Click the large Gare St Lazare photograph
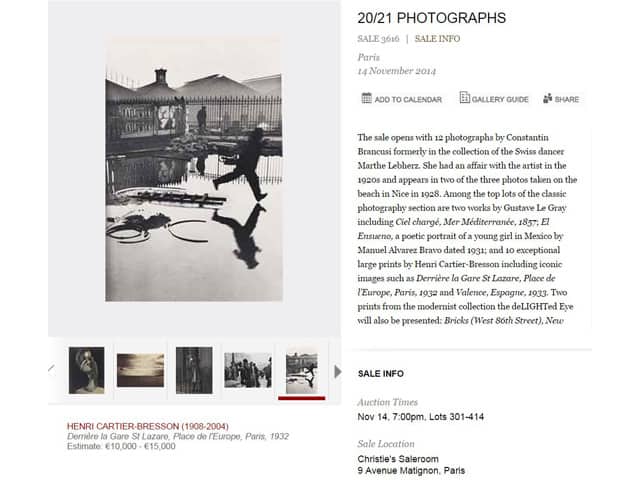Viewport: 640px width, 480px height. pyautogui.click(x=194, y=168)
